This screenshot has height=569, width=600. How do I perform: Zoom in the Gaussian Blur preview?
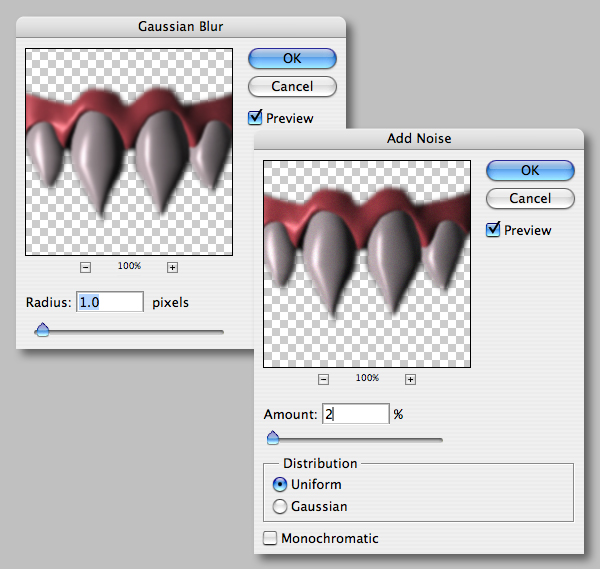(173, 267)
